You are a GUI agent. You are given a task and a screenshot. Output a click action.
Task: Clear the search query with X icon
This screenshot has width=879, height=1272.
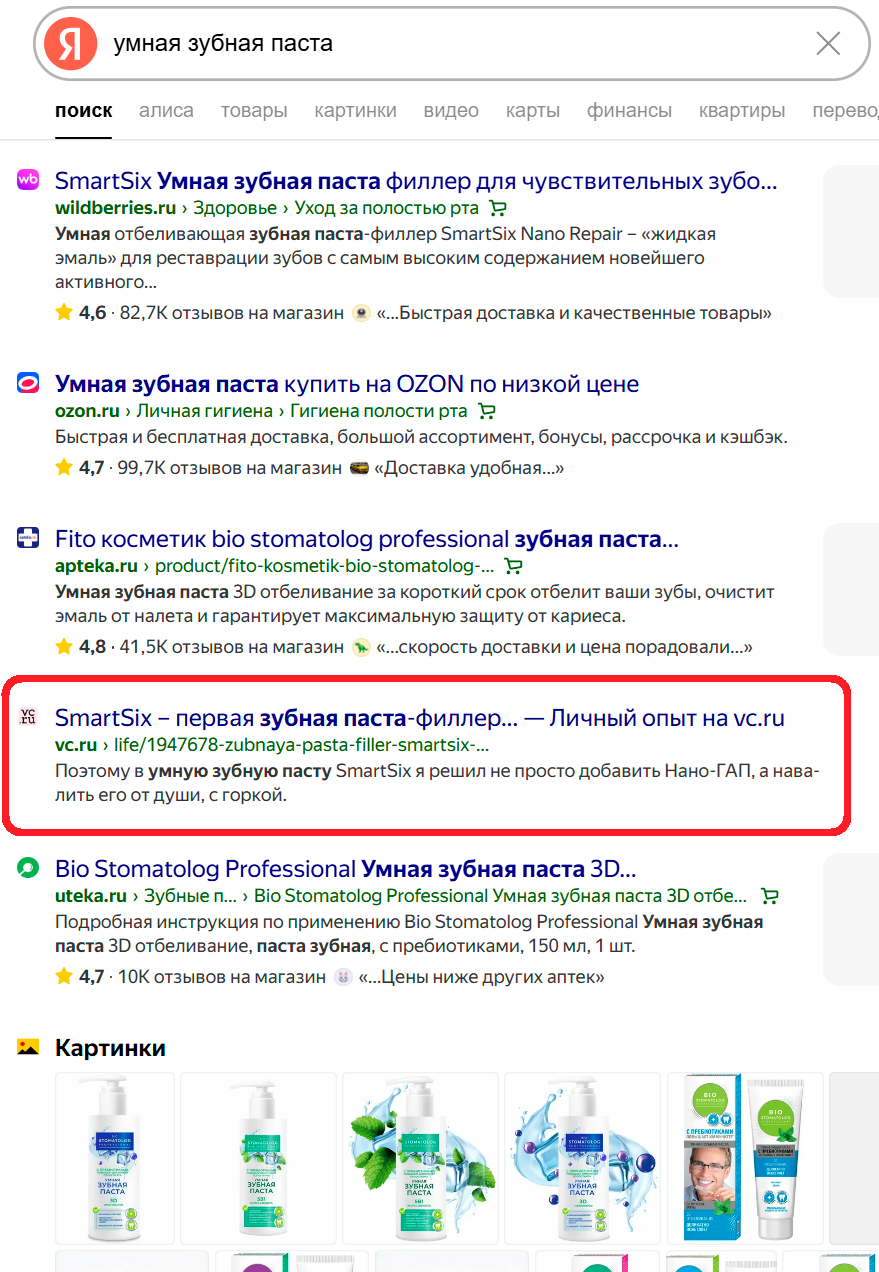(828, 44)
